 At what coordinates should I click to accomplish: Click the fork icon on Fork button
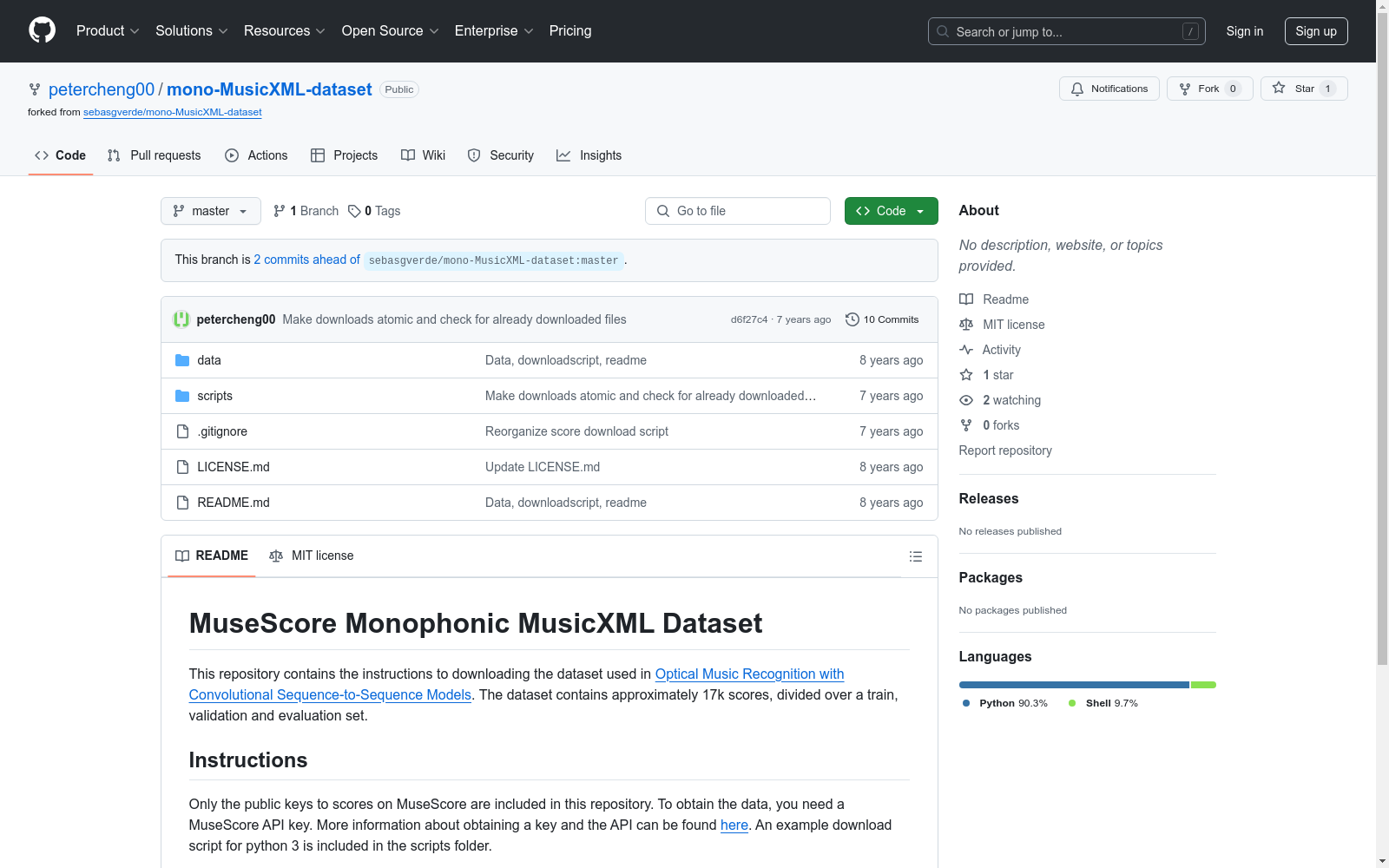click(1185, 89)
